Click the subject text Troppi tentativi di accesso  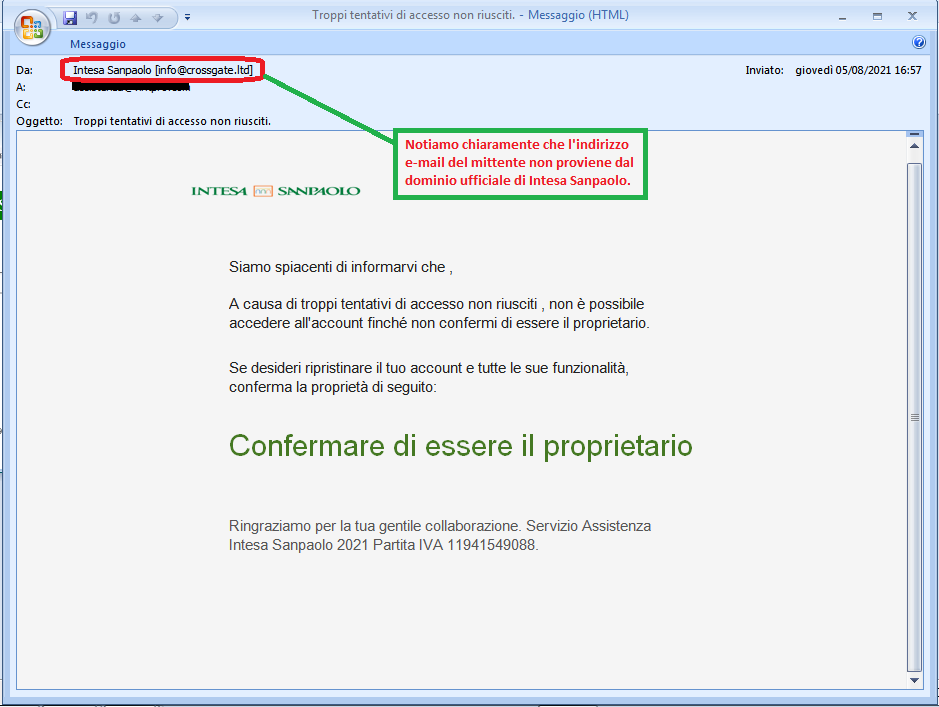[172, 121]
